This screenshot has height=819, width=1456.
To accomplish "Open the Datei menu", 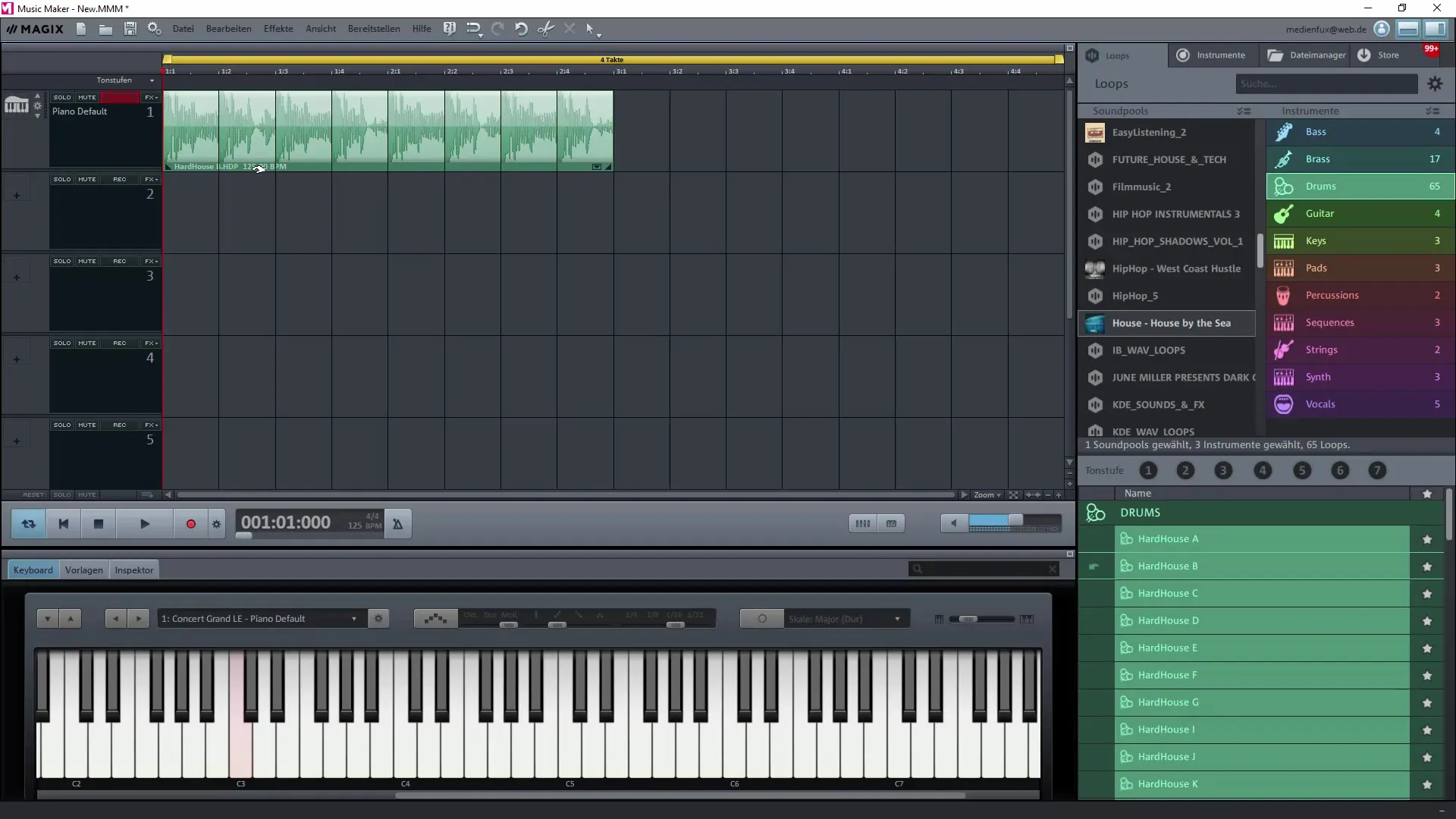I will 183,29.
